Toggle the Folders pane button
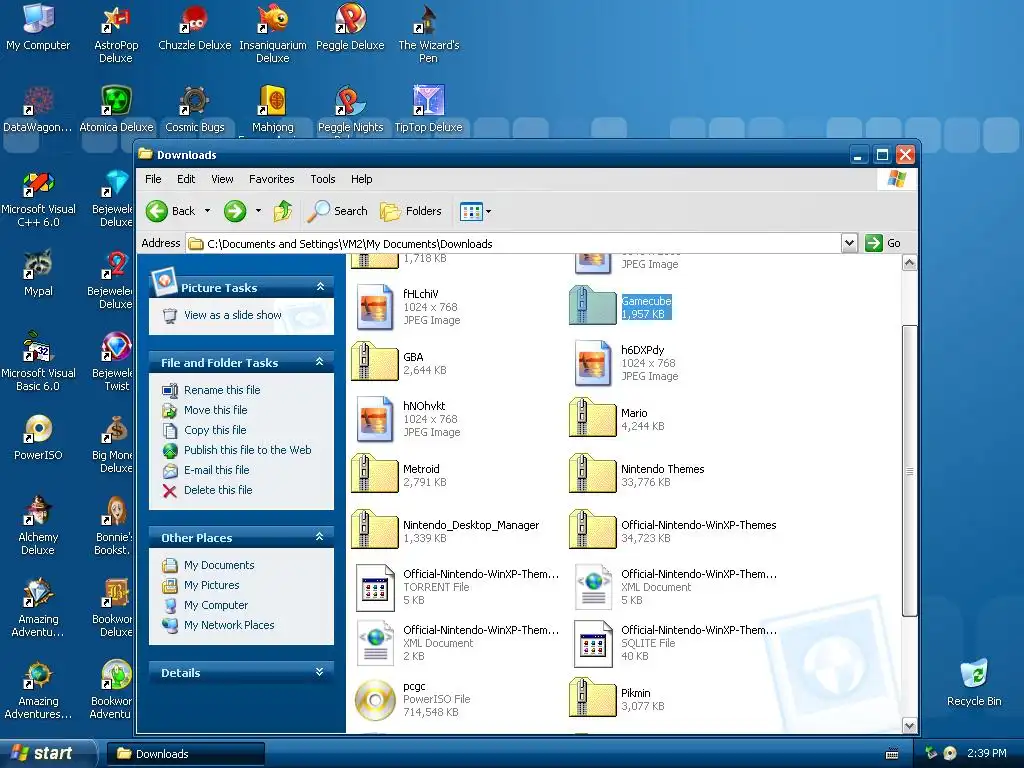Image resolution: width=1024 pixels, height=768 pixels. [x=411, y=211]
